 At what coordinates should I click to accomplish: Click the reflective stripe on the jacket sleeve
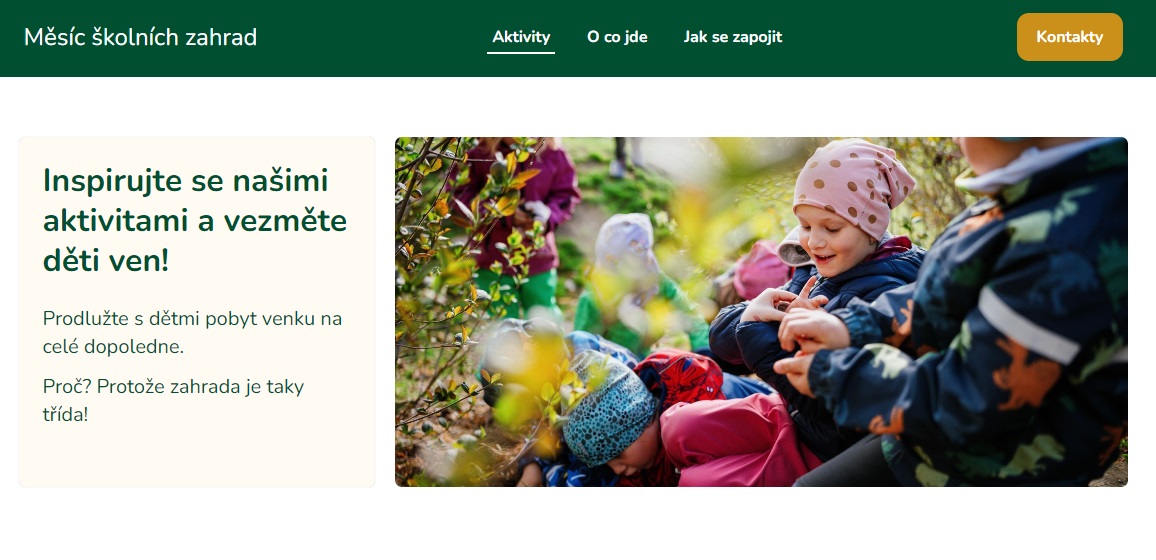coord(1028,326)
